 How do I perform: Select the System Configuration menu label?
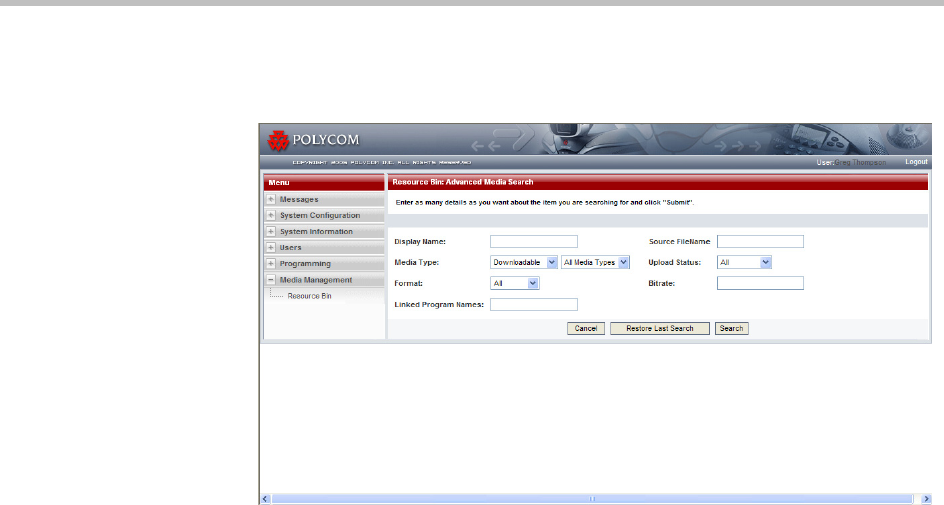tap(320, 215)
